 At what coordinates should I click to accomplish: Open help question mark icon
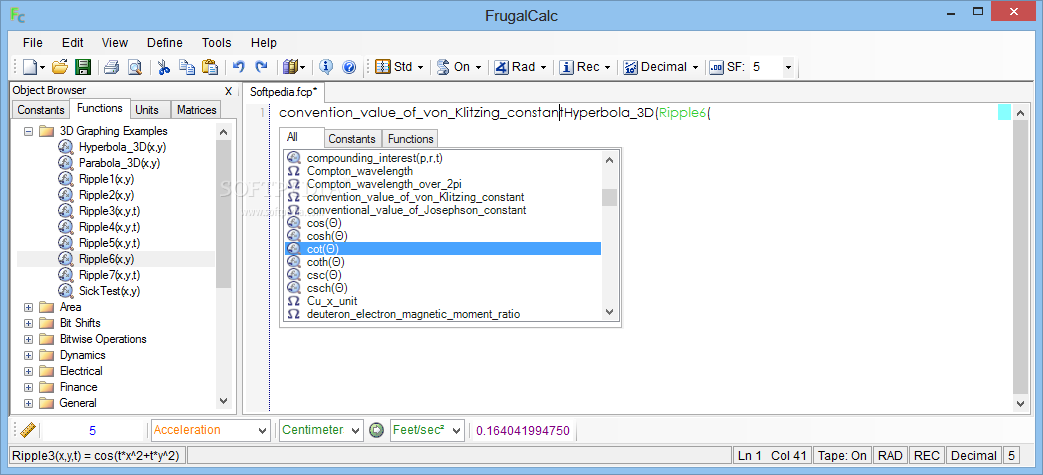349,67
